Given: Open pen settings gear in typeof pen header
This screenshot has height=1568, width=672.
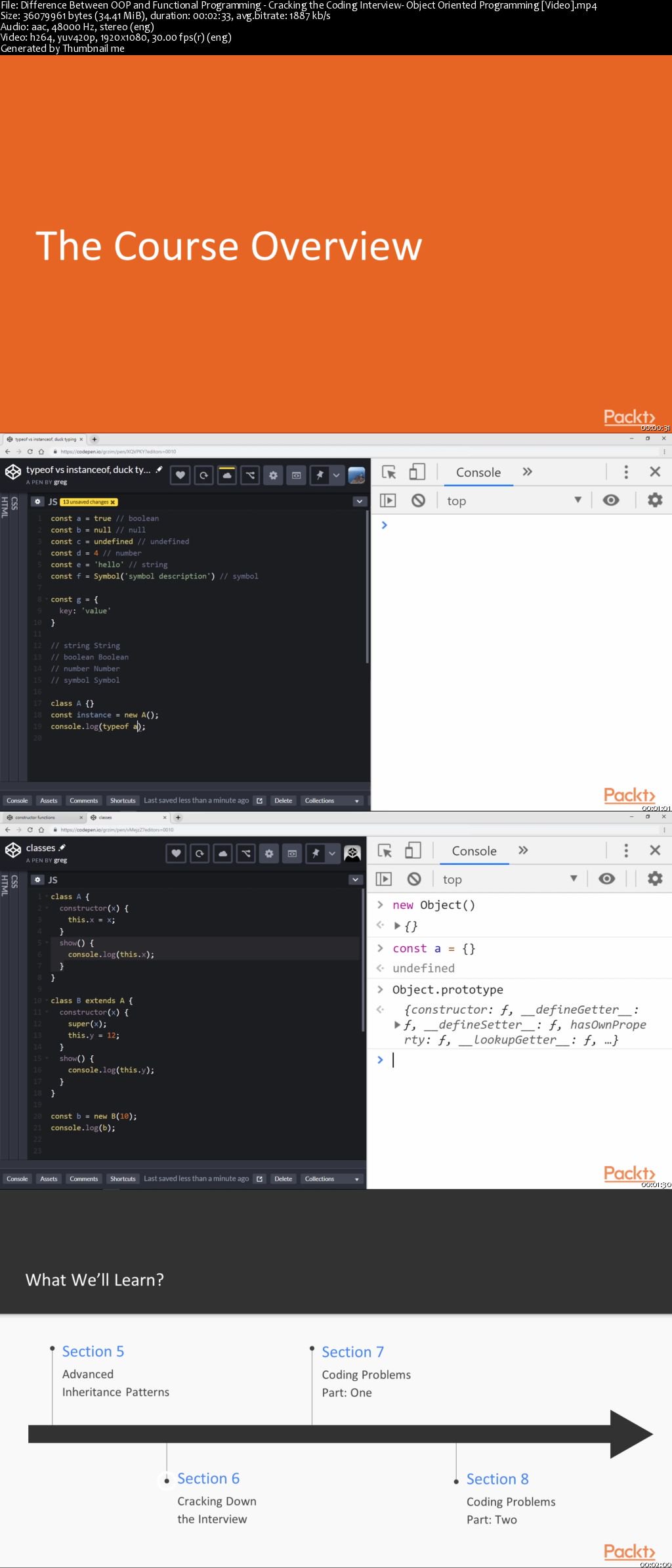Looking at the screenshot, I should [273, 475].
